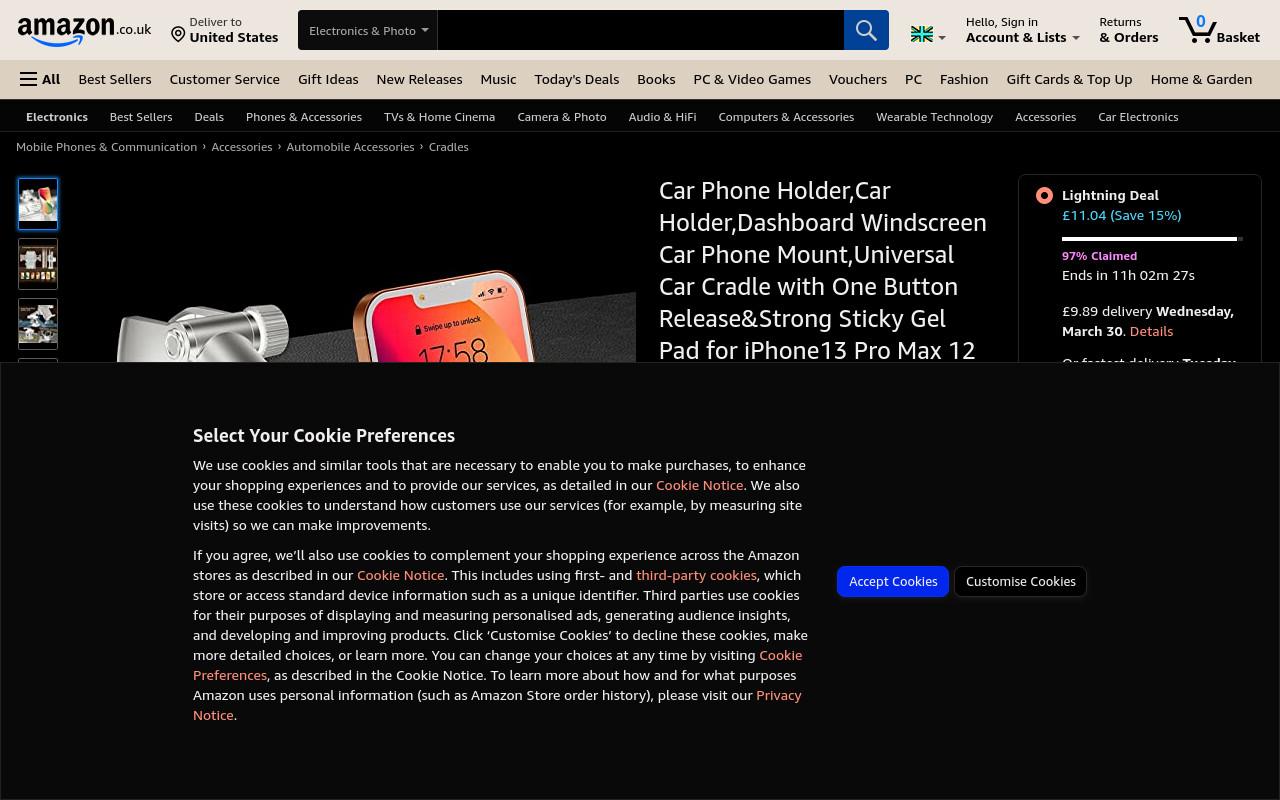1280x800 pixels.
Task: Click the search magnifier button
Action: [x=866, y=30]
